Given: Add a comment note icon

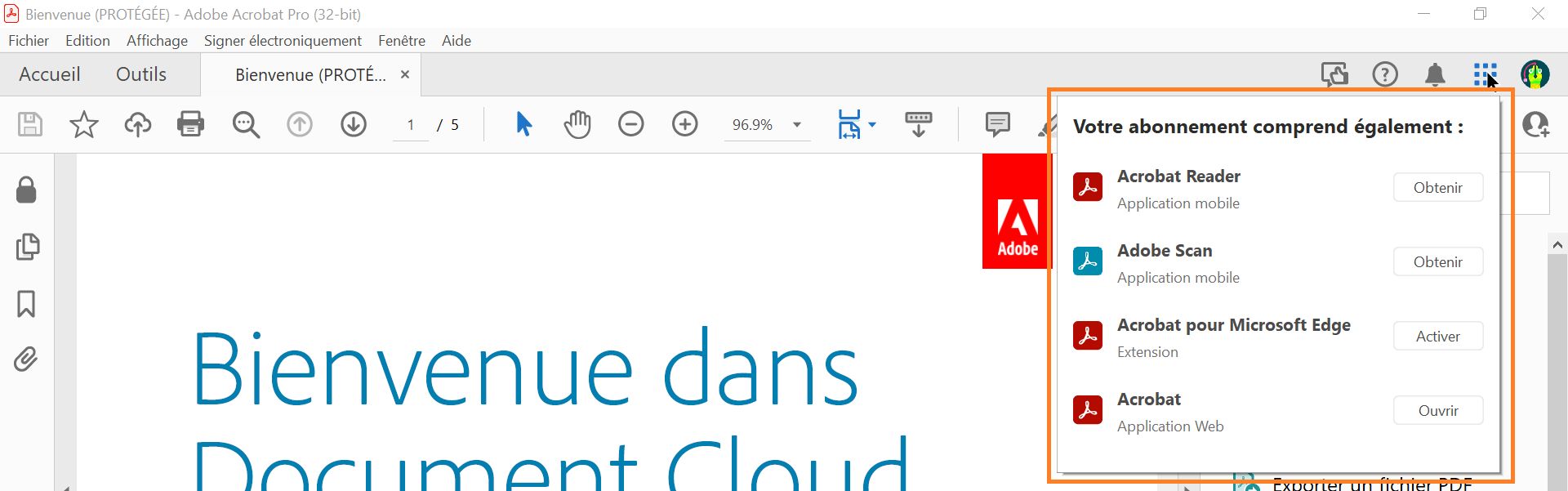Looking at the screenshot, I should coord(997,124).
